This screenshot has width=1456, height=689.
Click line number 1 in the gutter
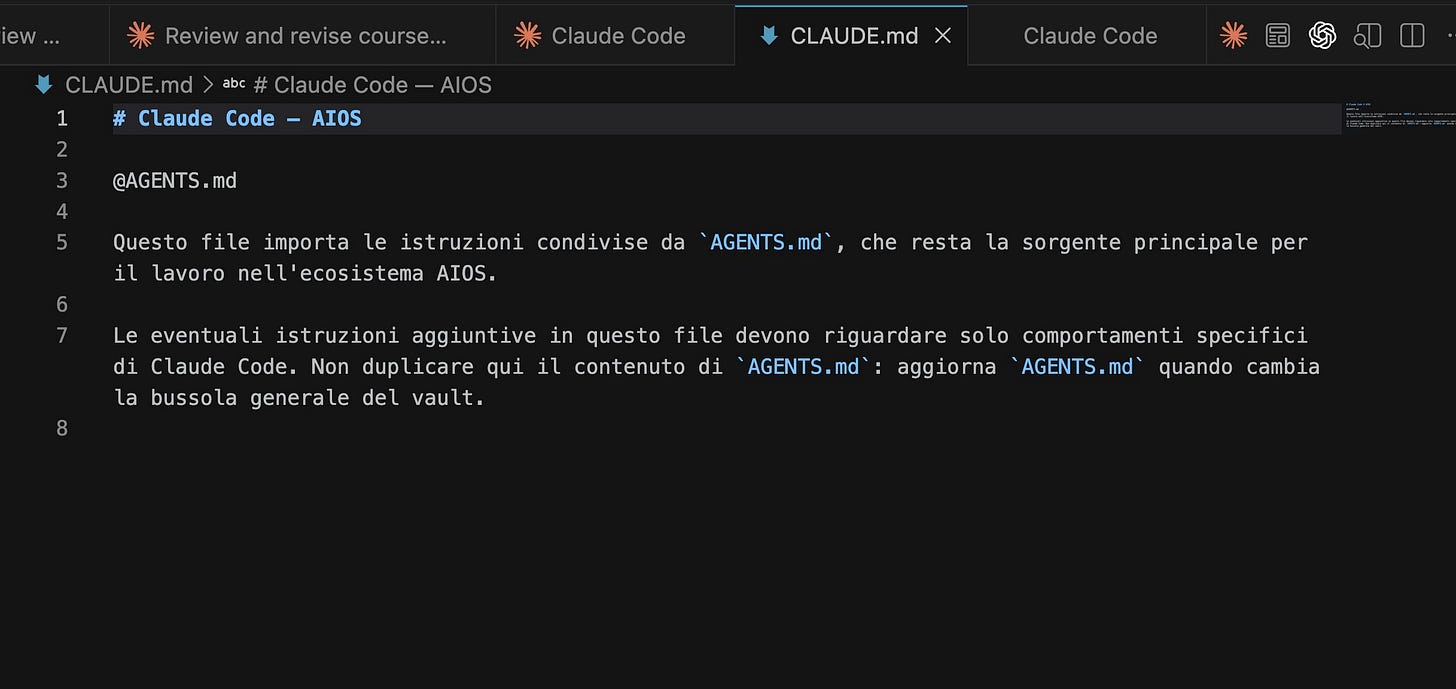(x=62, y=118)
